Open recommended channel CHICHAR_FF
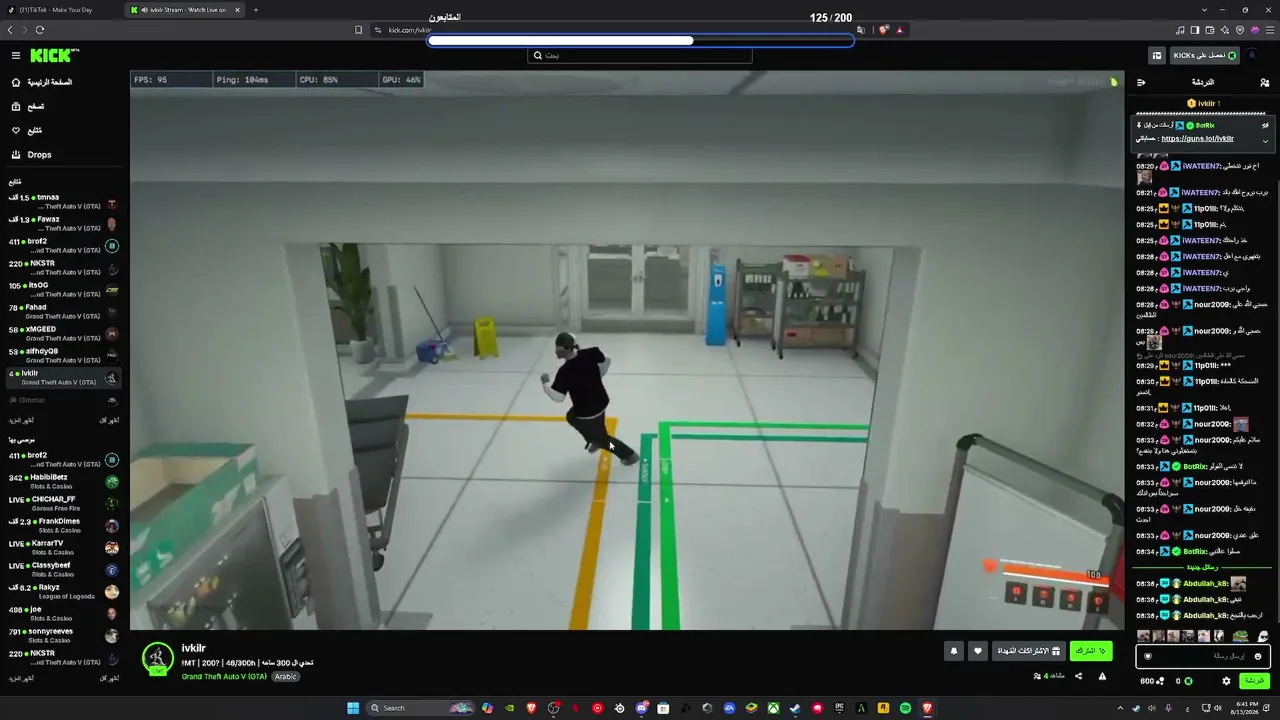The image size is (1280, 720). click(63, 503)
